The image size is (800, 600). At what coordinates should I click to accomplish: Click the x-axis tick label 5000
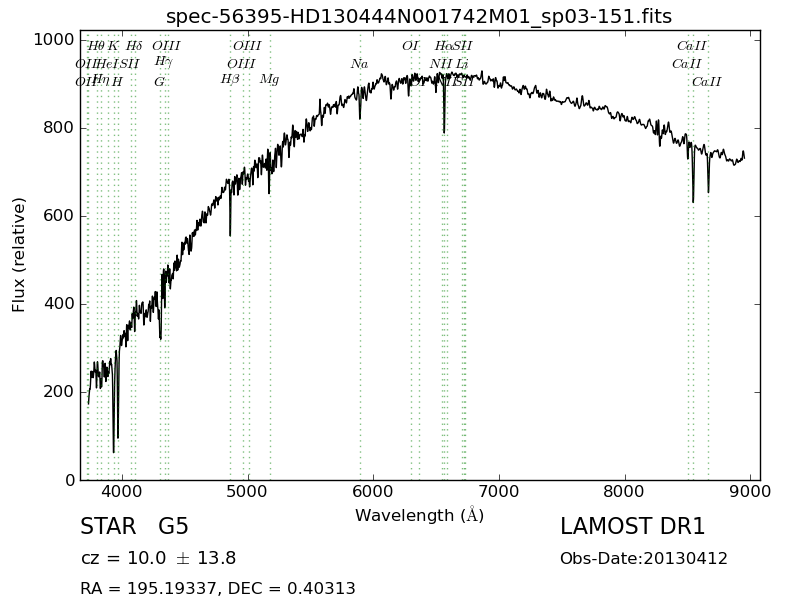point(247,491)
